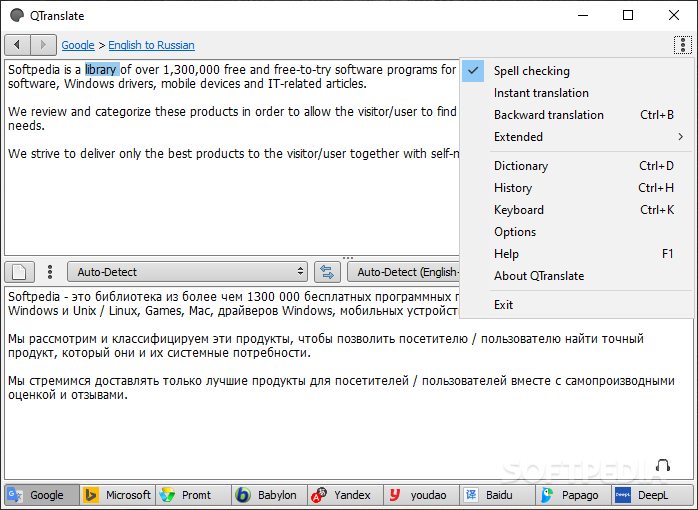The width and height of the screenshot is (698, 510).
Task: Open the three-dots options beside clear button
Action: (x=50, y=272)
